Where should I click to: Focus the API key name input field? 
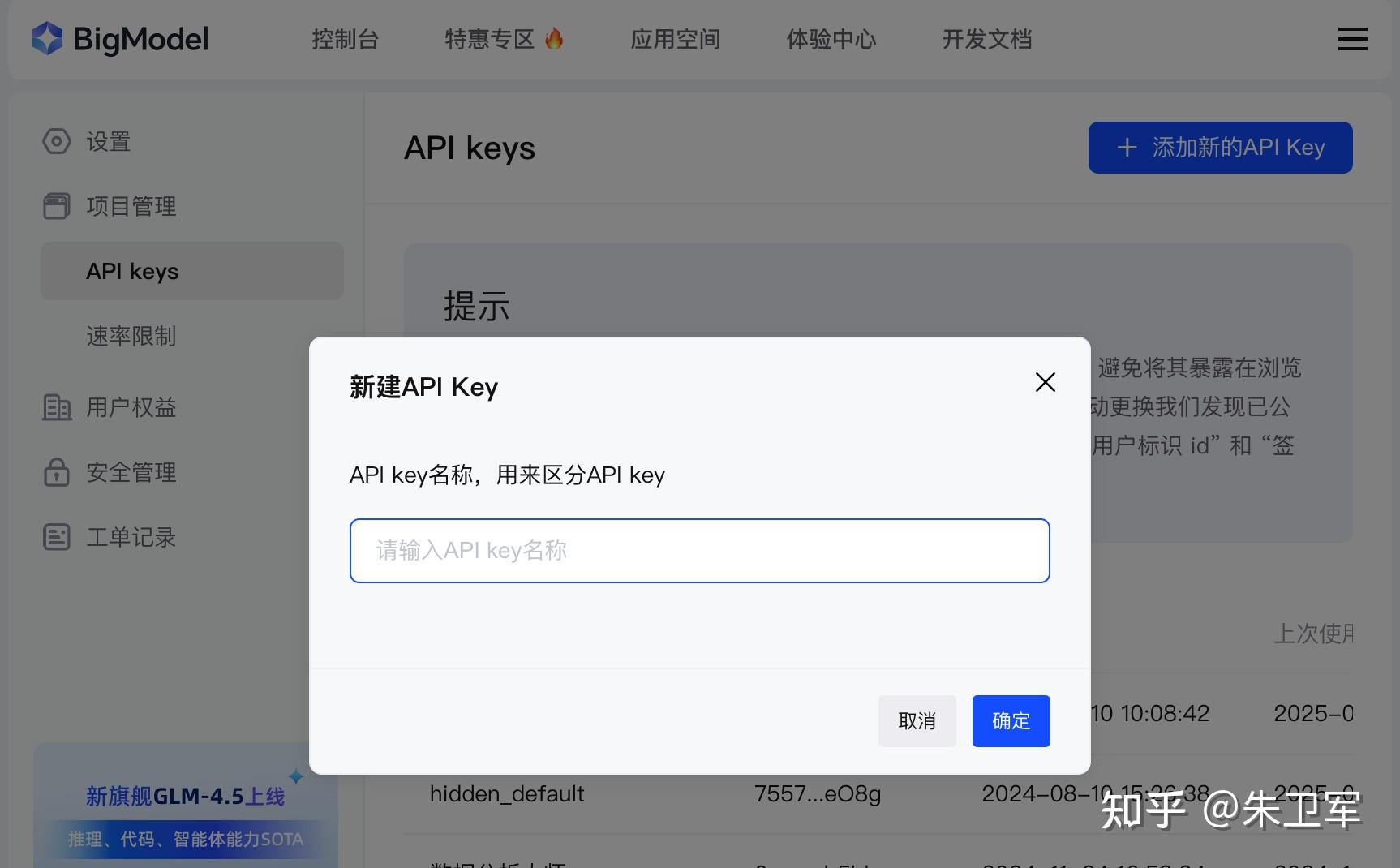pyautogui.click(x=699, y=551)
